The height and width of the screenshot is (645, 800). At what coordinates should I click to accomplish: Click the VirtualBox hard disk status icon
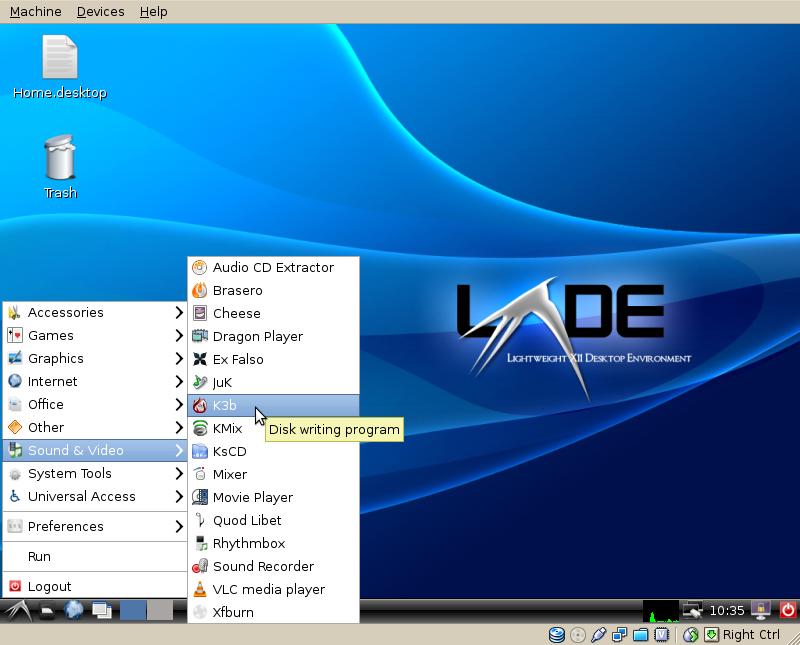557,635
